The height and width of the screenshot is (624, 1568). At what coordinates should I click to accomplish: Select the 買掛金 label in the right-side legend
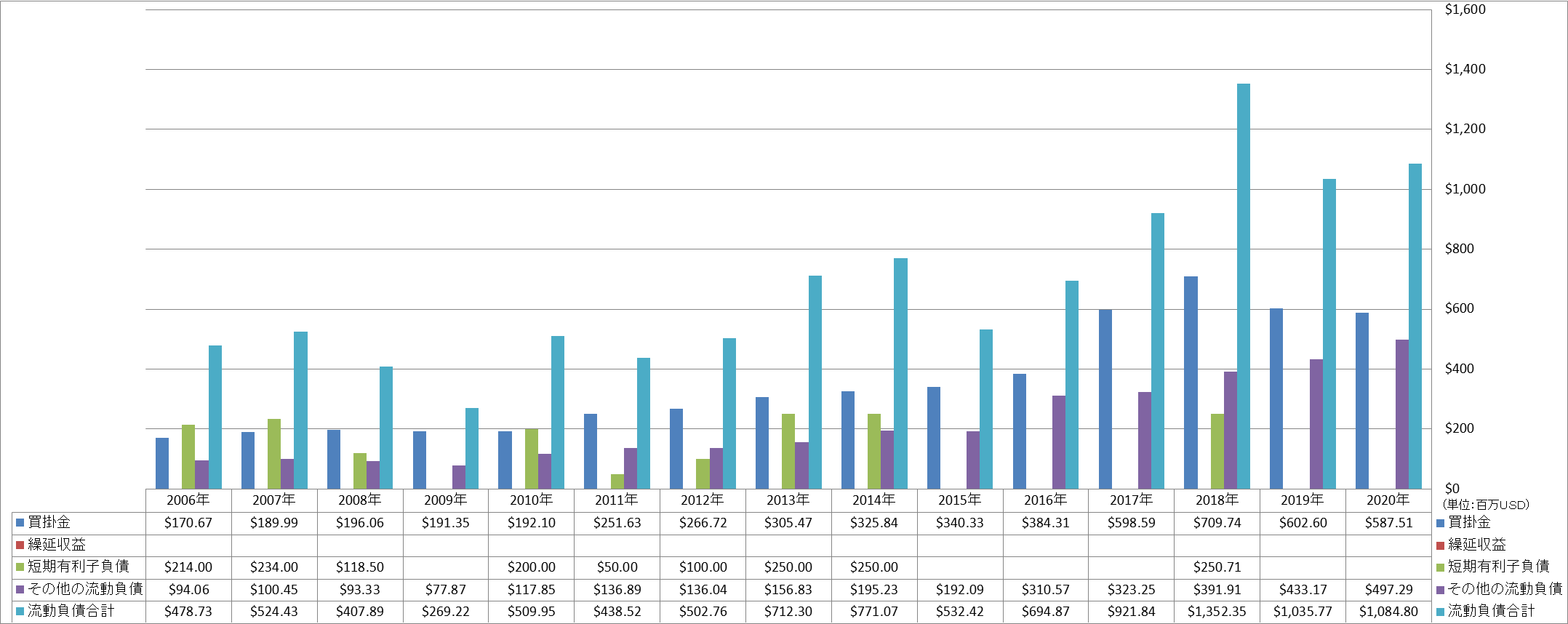click(1469, 522)
